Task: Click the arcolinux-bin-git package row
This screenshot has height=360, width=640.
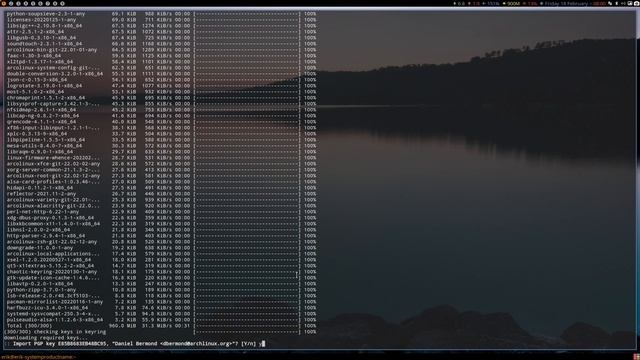Action: coord(161,50)
